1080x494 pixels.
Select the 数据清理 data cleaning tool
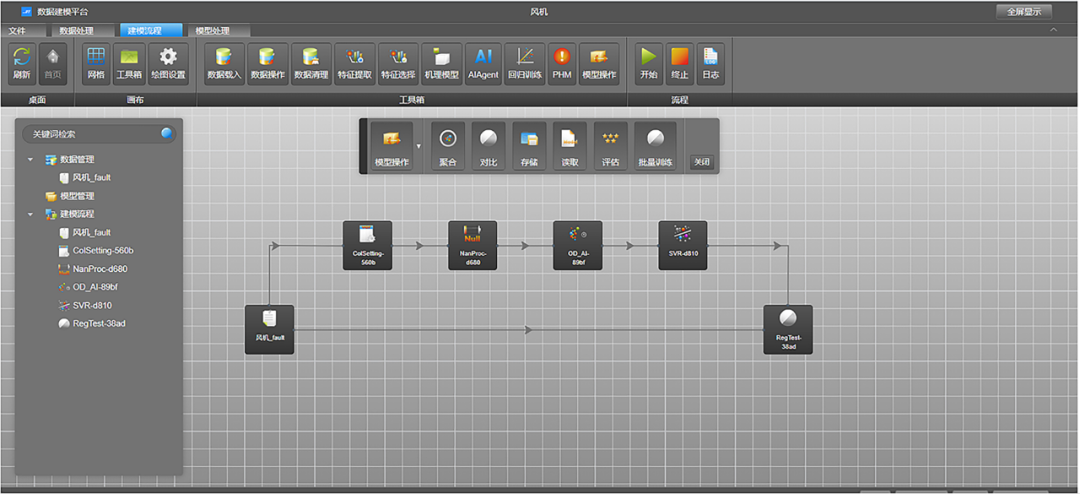coord(311,64)
